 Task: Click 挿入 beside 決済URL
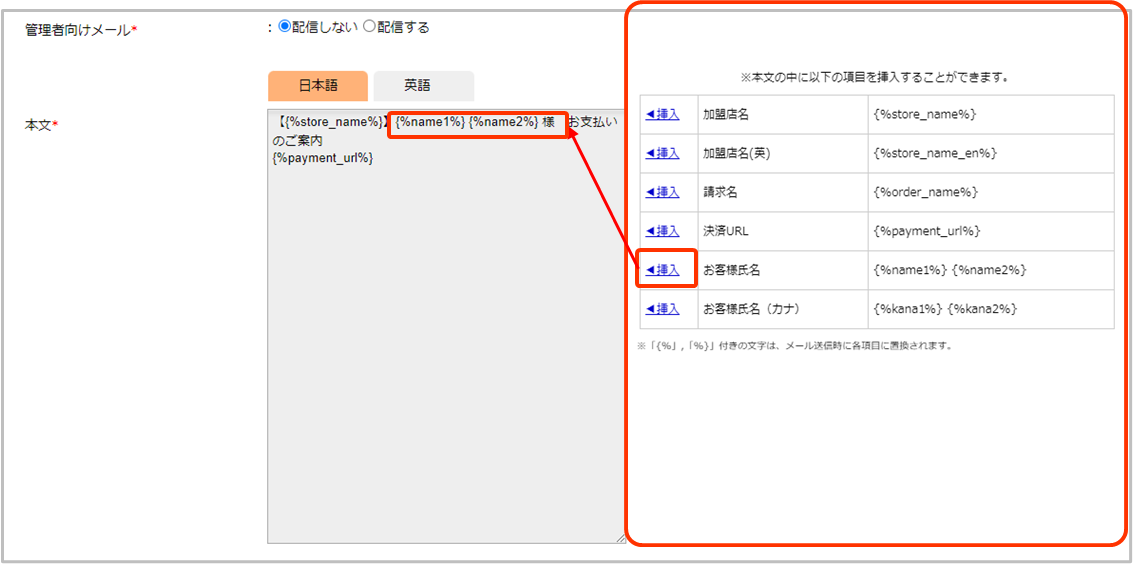(663, 231)
